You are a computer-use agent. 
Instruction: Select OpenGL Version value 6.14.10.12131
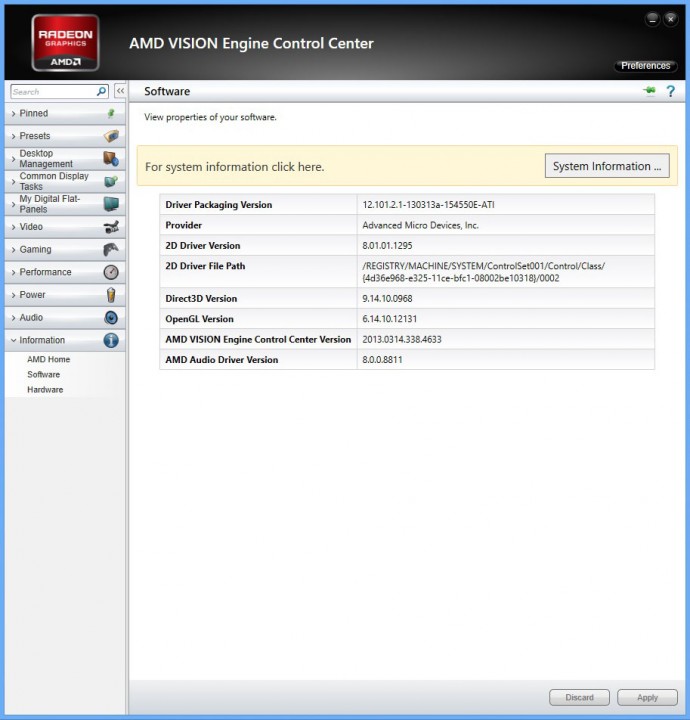pos(390,319)
